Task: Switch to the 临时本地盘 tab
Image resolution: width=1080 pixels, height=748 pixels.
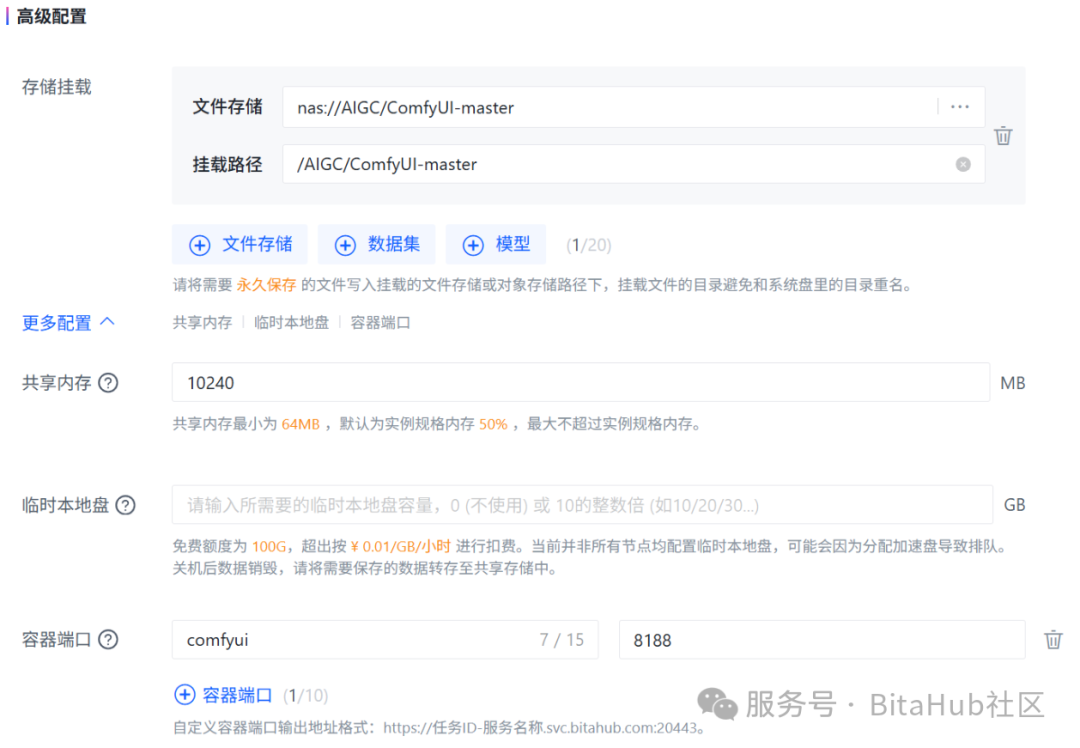Action: pyautogui.click(x=291, y=323)
